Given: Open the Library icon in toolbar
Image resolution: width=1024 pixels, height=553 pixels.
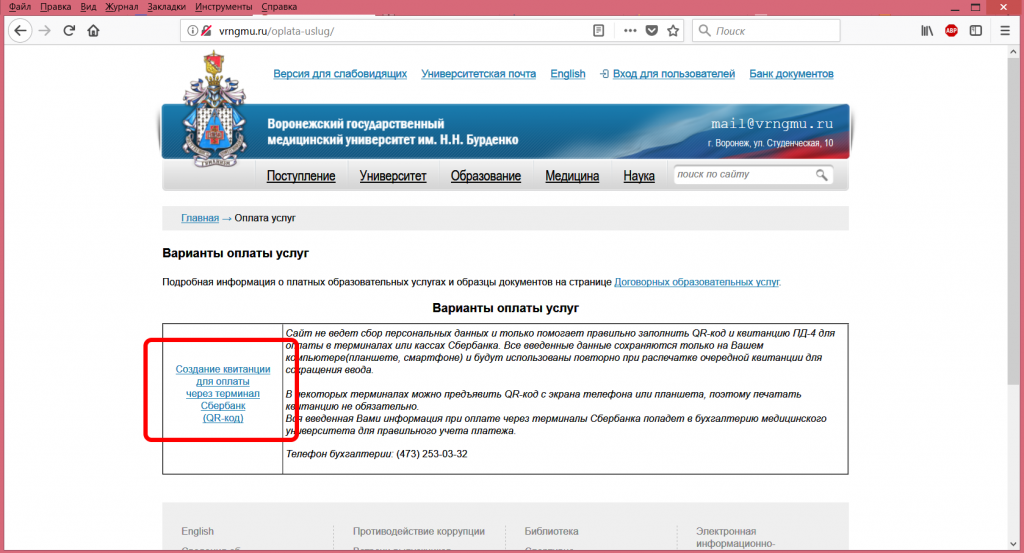Looking at the screenshot, I should pos(927,31).
